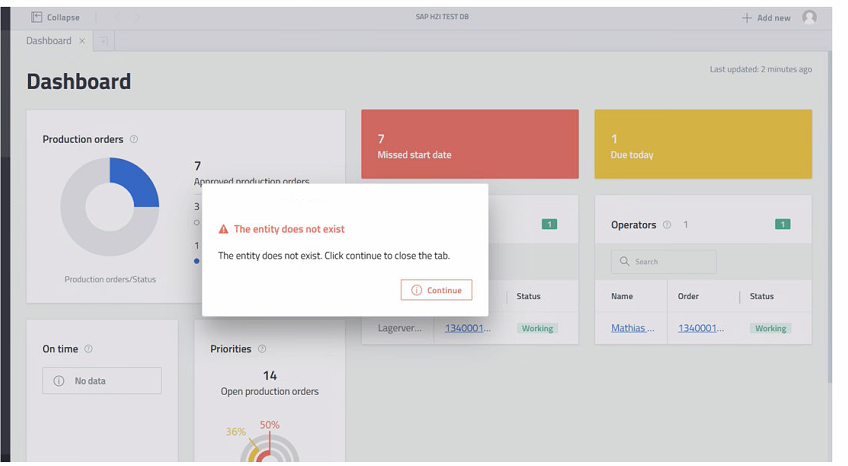Click the Operators info icon
Image resolution: width=848 pixels, height=466 pixels.
(667, 224)
